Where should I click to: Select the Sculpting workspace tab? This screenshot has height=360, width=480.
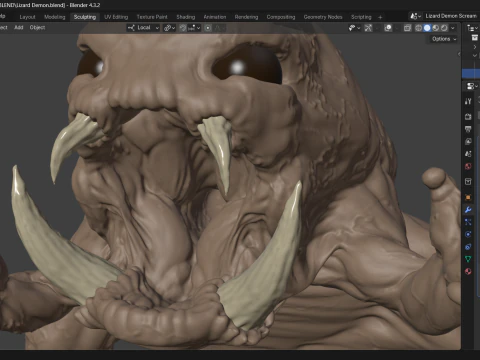pyautogui.click(x=85, y=17)
